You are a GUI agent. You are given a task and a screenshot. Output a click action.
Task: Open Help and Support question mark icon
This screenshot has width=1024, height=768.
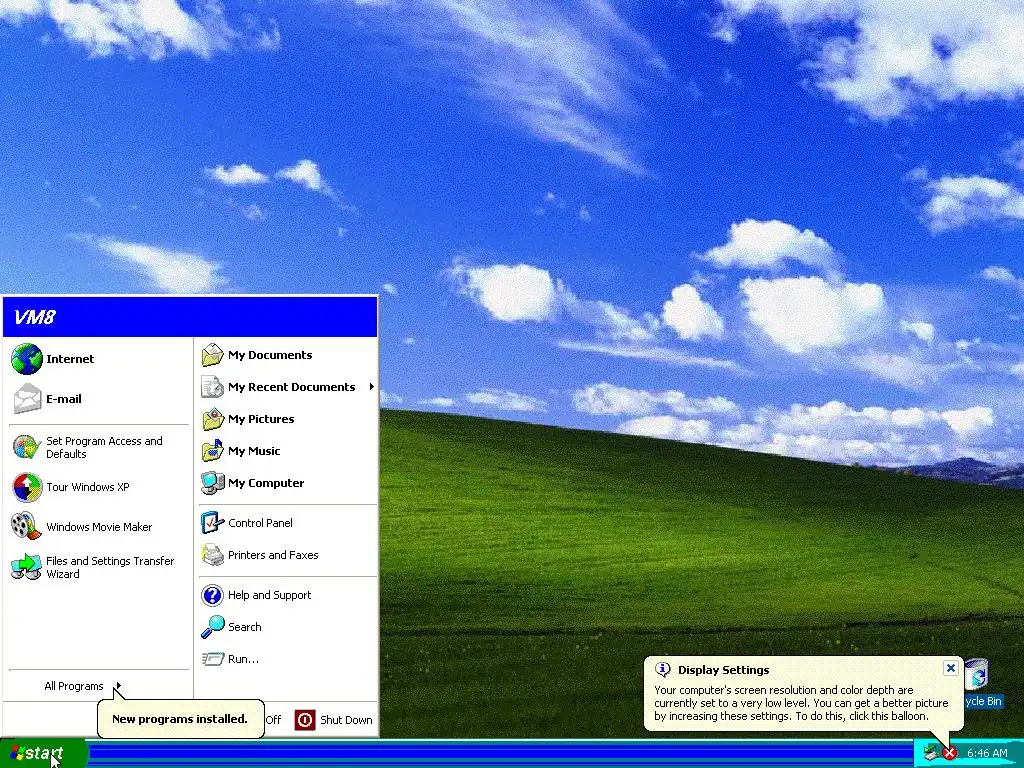click(x=213, y=595)
